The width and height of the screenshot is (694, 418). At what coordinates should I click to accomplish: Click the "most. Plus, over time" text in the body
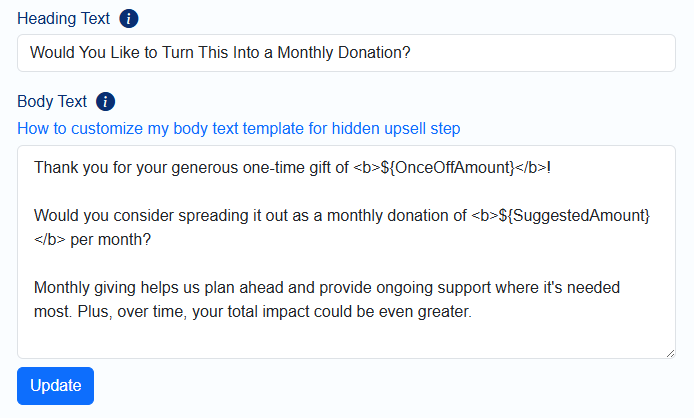(x=110, y=312)
